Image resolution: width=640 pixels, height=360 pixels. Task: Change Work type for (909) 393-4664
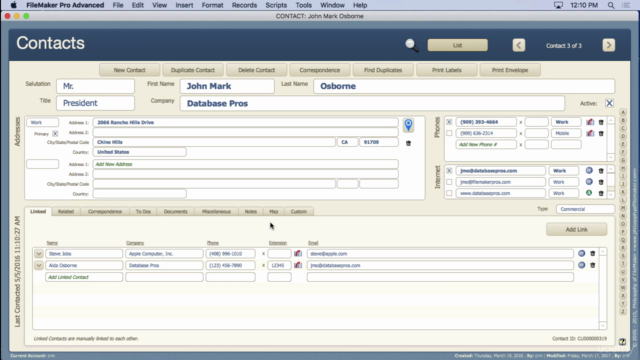point(566,122)
